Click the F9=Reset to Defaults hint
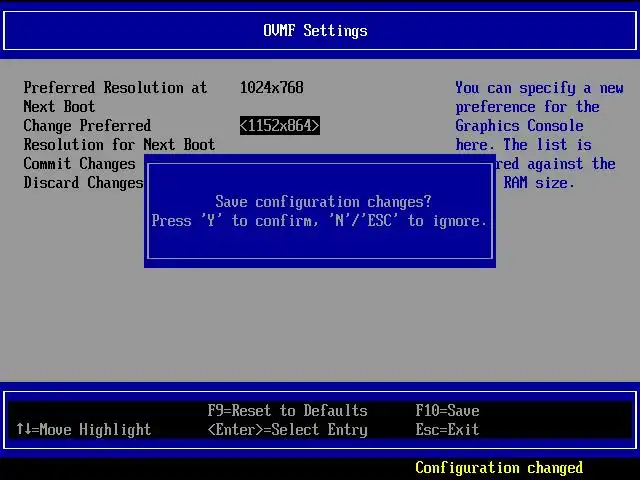Image resolution: width=640 pixels, height=480 pixels. click(287, 410)
